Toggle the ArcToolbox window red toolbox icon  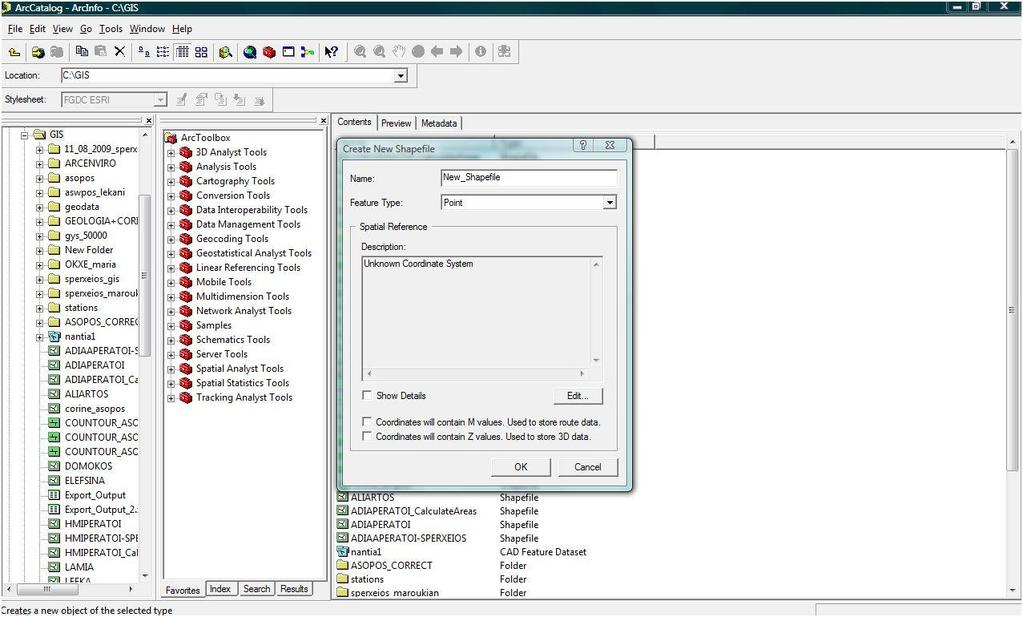click(x=269, y=52)
